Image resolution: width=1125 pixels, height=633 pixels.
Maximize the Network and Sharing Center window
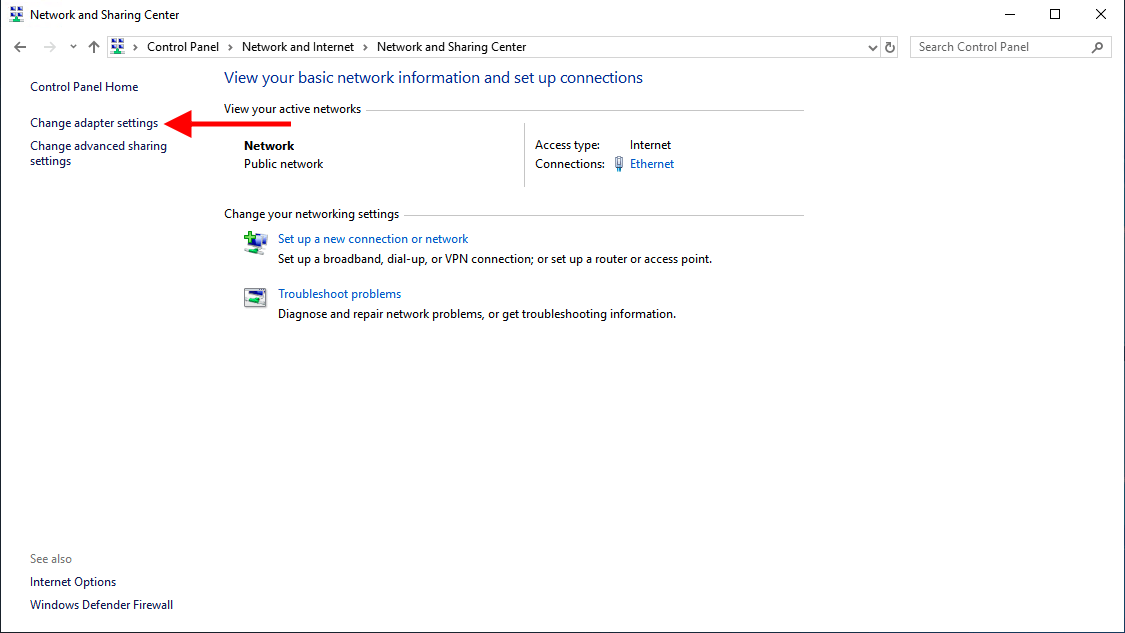point(1055,14)
